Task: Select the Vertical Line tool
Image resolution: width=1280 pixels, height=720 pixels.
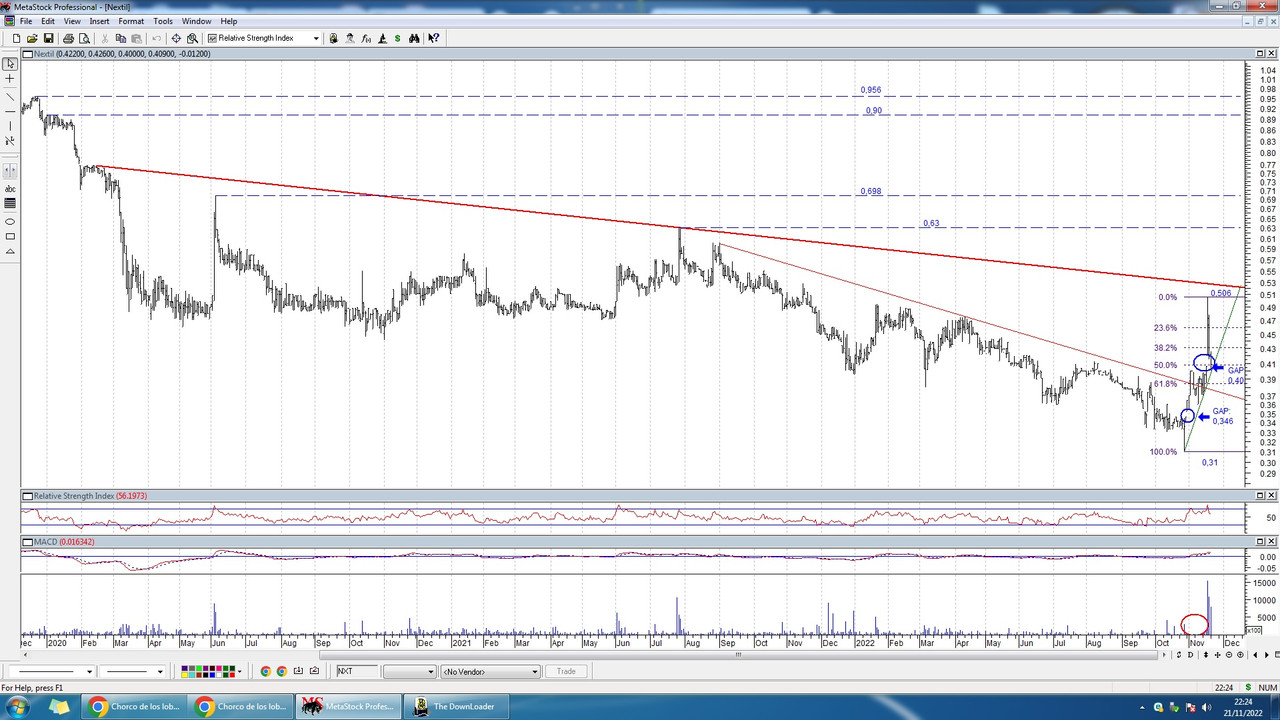Action: 10,126
